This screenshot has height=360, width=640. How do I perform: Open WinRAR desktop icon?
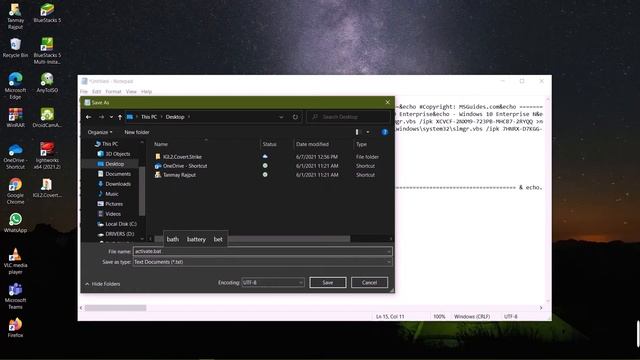tap(16, 118)
